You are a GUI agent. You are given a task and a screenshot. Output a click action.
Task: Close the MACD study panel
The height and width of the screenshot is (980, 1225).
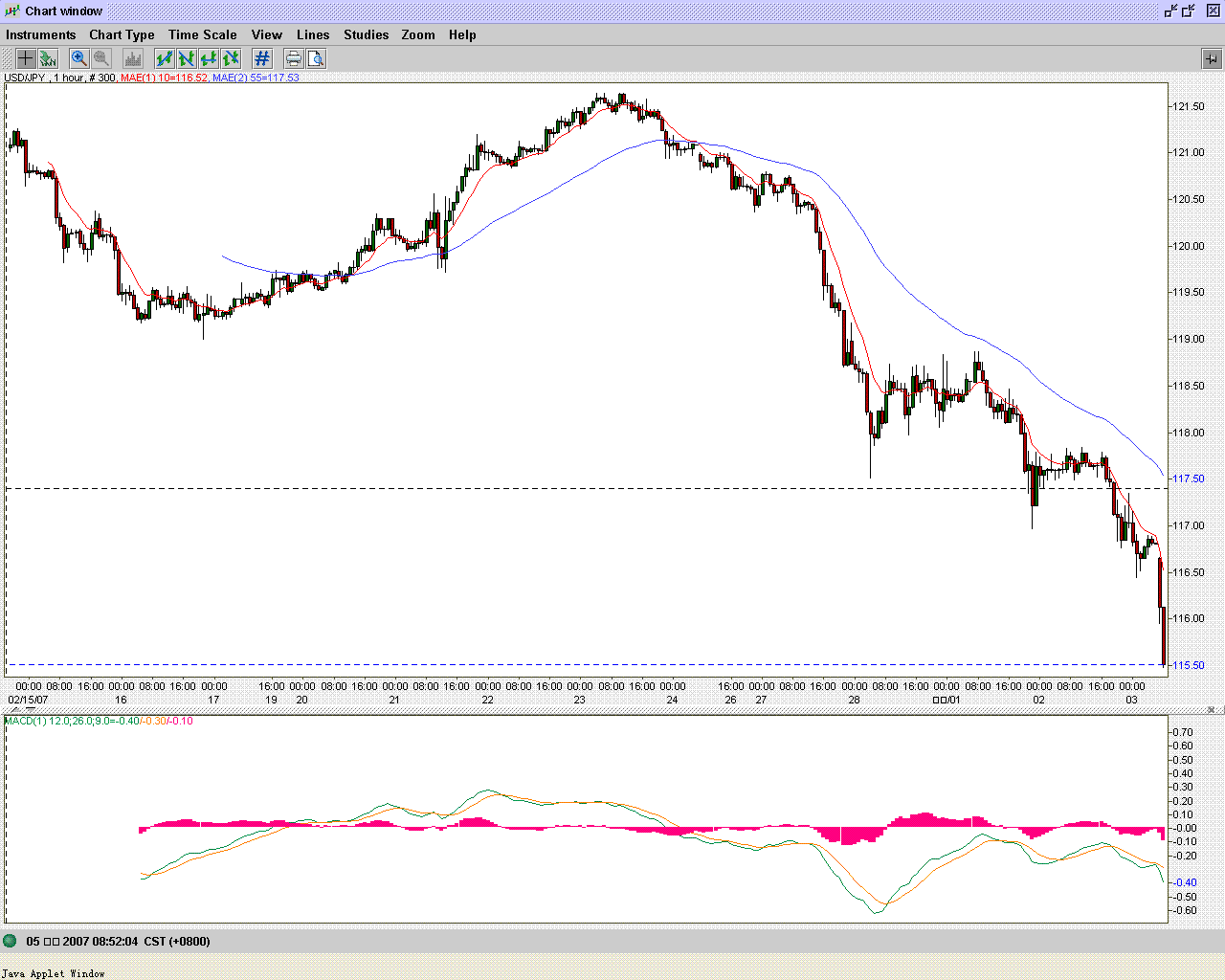coord(1212,710)
